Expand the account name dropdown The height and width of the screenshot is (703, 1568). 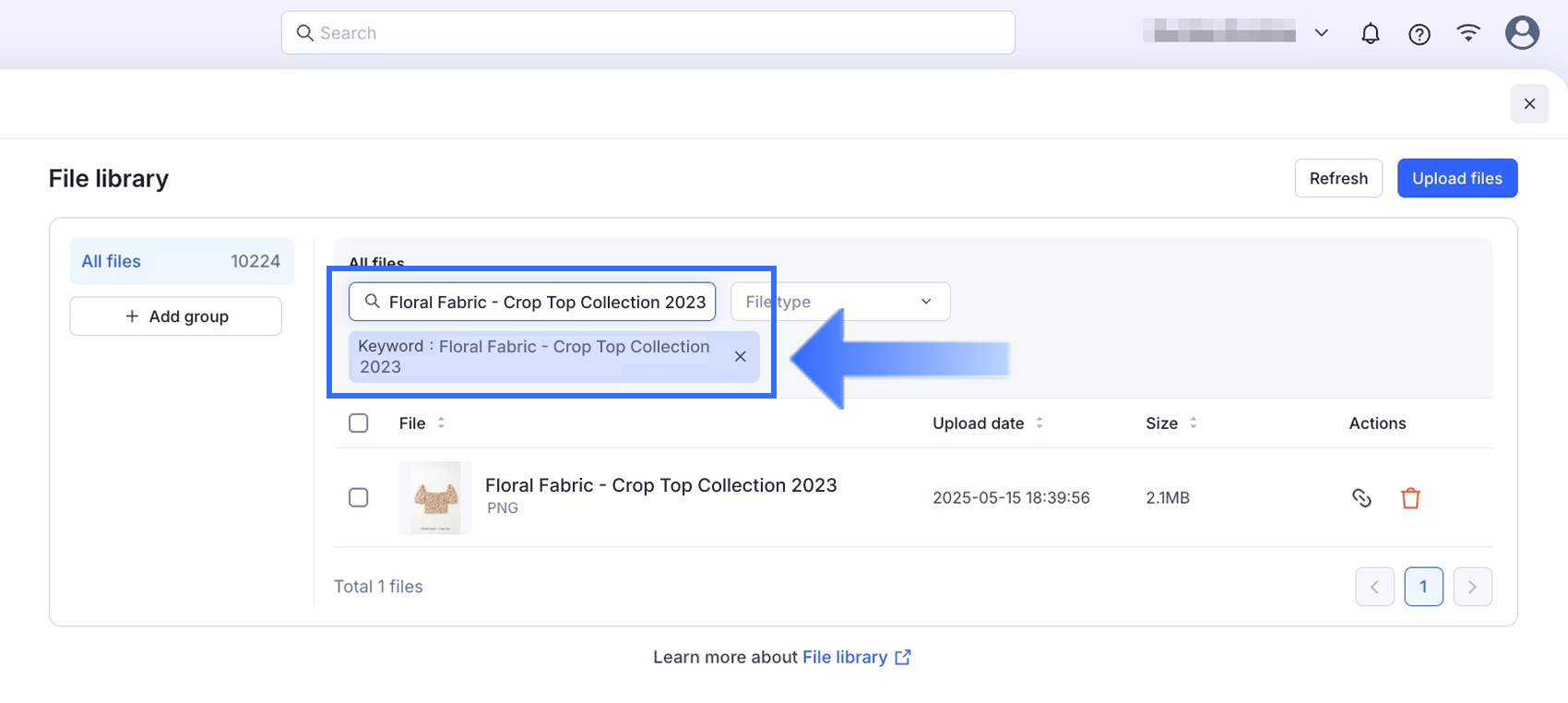tap(1321, 33)
